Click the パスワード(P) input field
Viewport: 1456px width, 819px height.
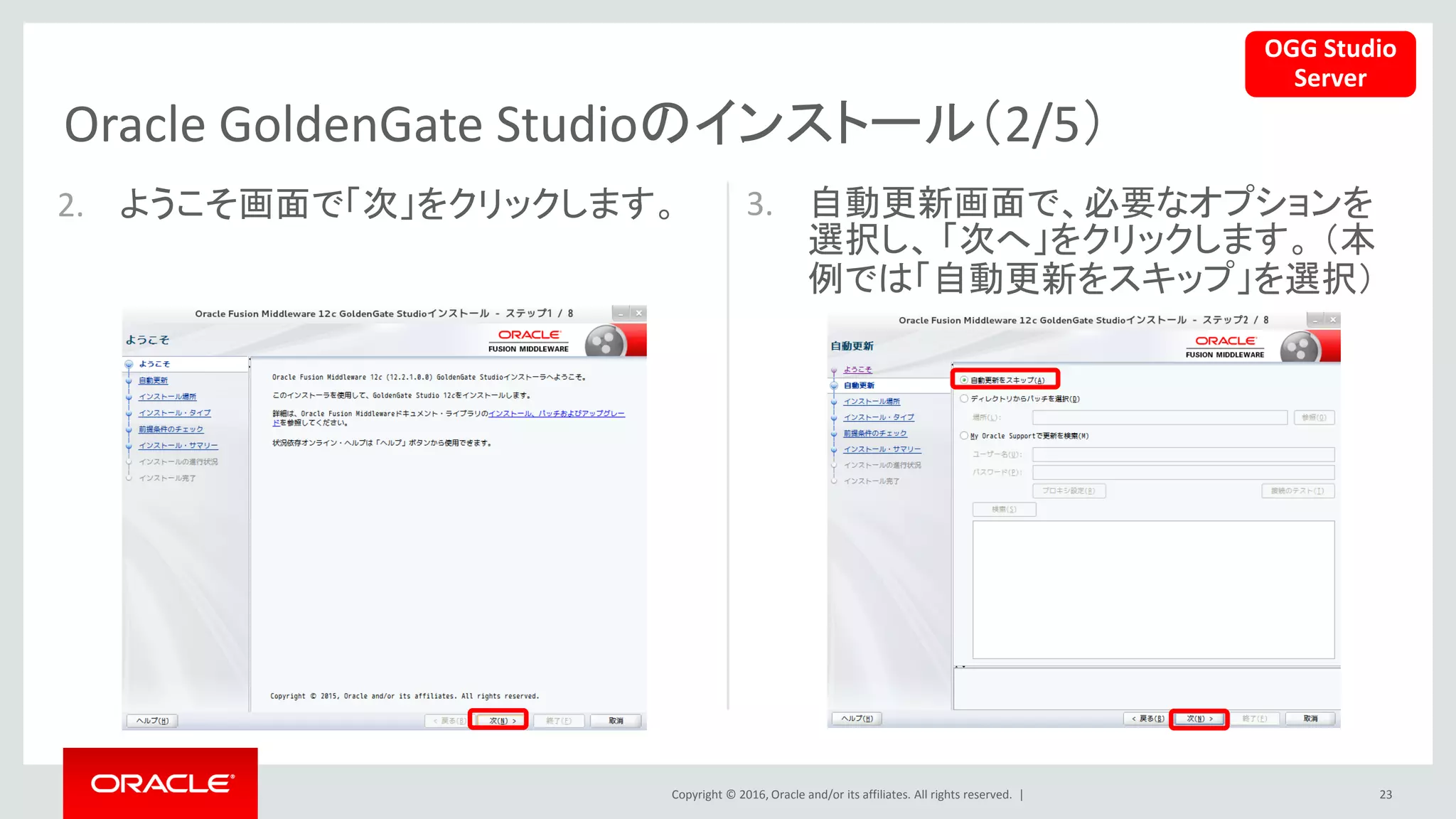[1183, 472]
